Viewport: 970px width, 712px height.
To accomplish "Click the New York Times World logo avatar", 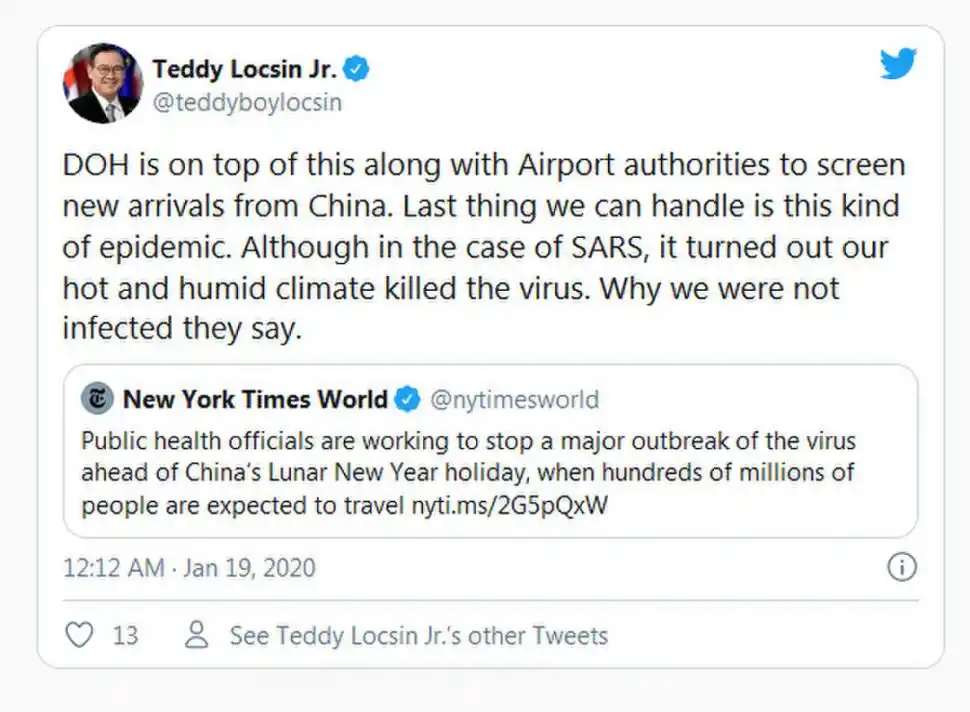I will (x=97, y=400).
